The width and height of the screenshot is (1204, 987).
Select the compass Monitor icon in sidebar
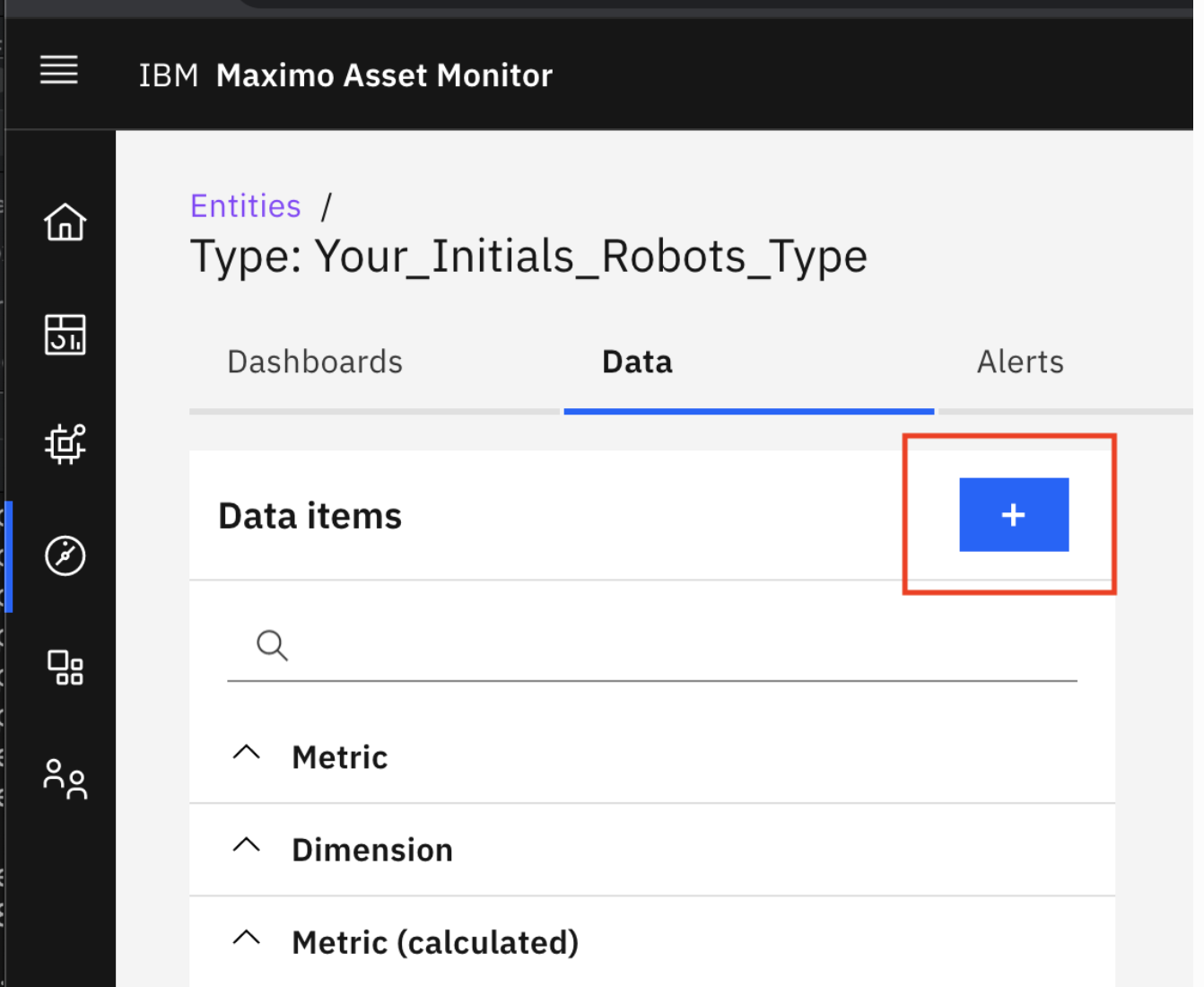(x=65, y=555)
